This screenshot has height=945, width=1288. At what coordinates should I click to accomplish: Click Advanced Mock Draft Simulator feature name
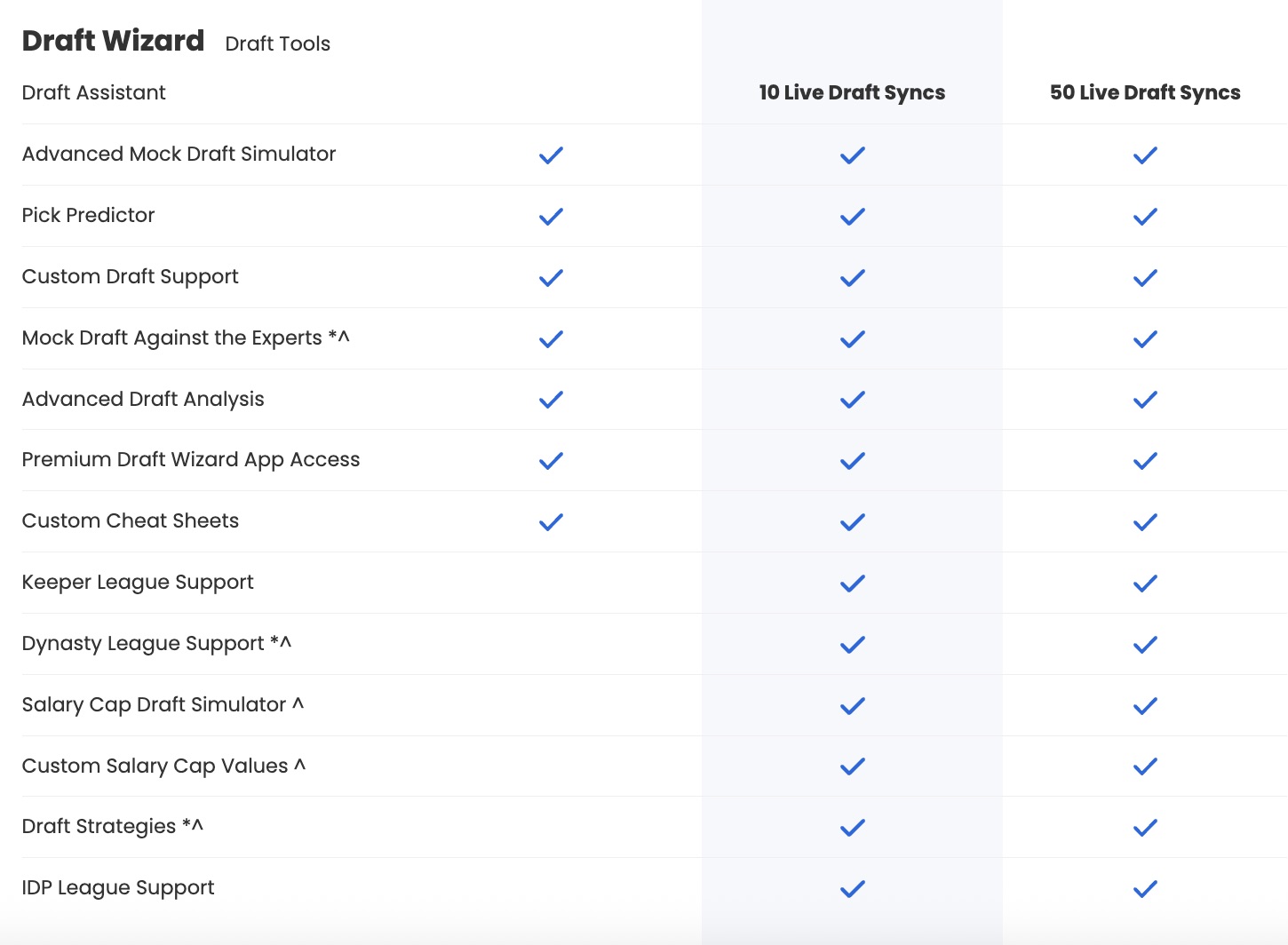(x=179, y=154)
